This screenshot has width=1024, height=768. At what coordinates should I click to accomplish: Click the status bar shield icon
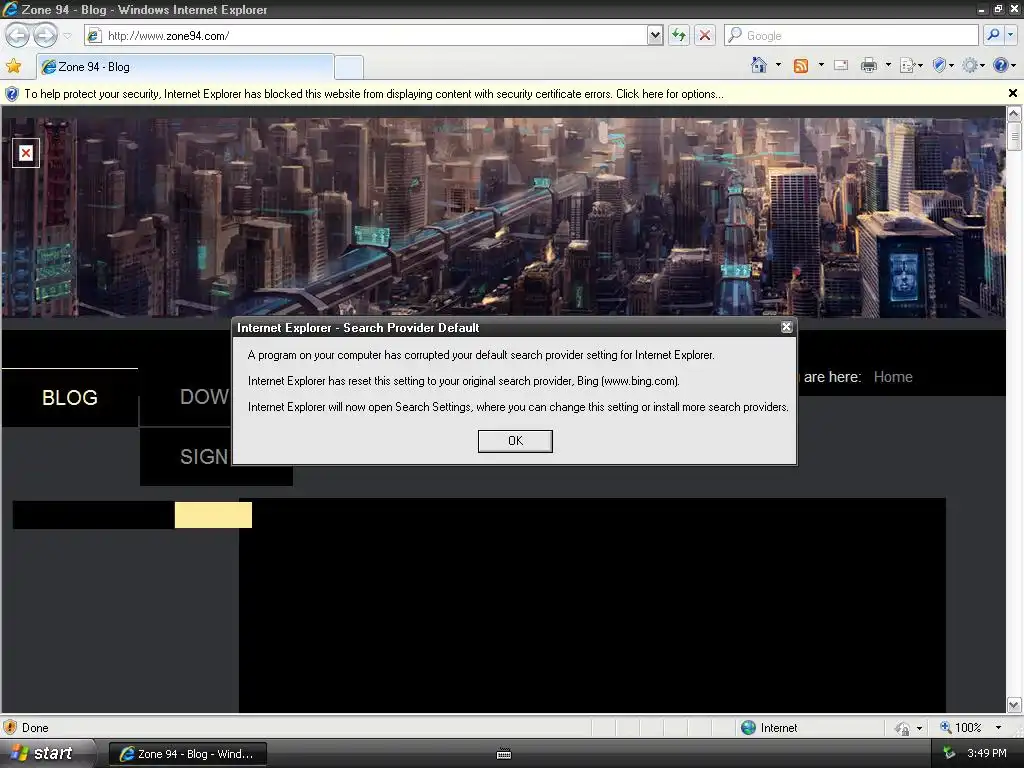pos(10,728)
